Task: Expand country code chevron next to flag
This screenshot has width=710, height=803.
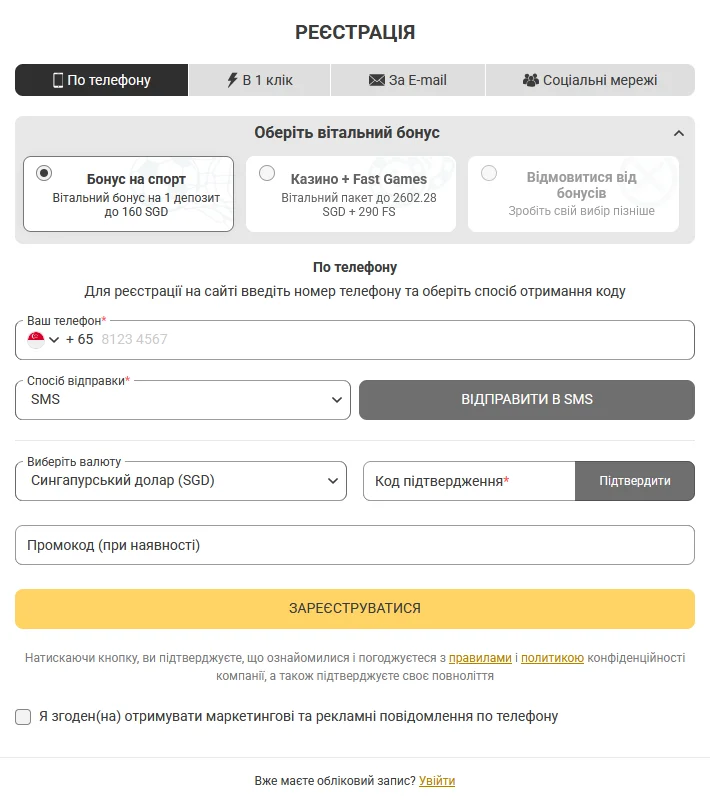Action: [54, 340]
